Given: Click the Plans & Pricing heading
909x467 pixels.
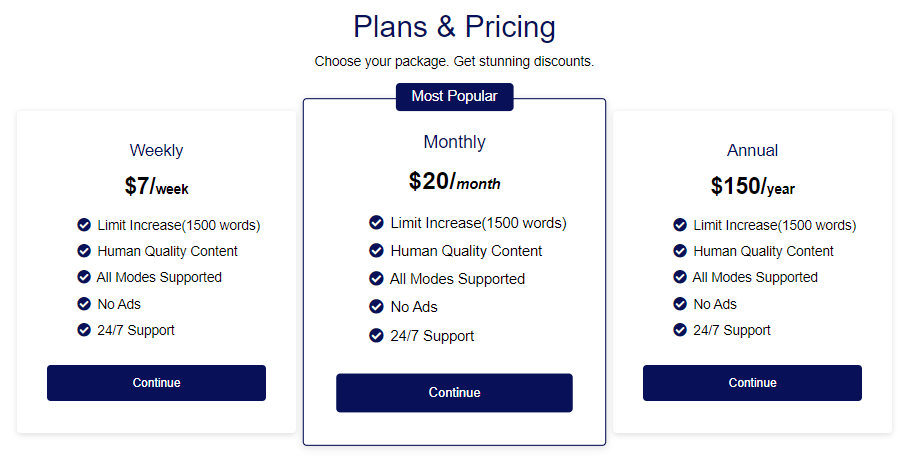Looking at the screenshot, I should point(454,27).
